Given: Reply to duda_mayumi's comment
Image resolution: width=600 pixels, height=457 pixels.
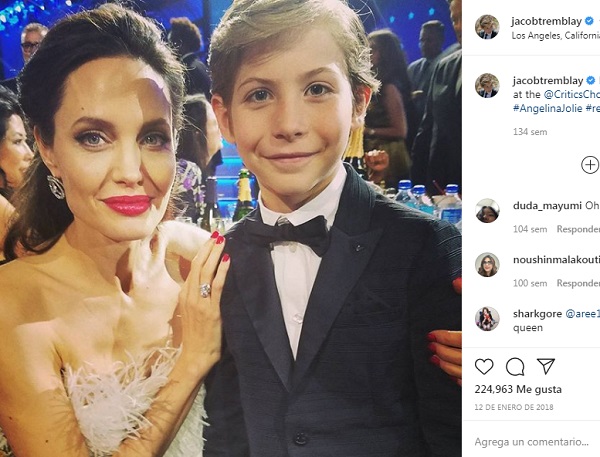Looking at the screenshot, I should point(578,229).
